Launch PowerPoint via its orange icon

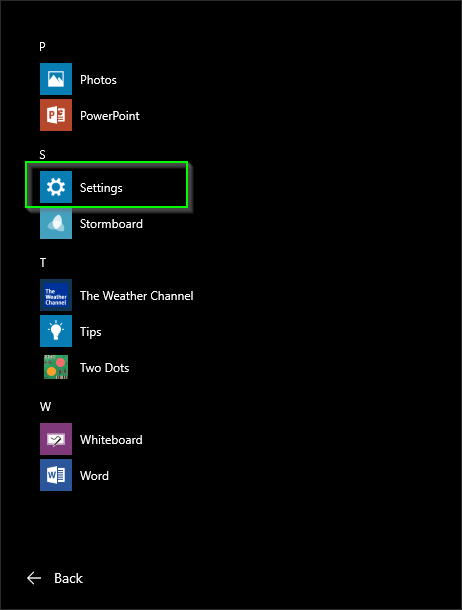(56, 115)
